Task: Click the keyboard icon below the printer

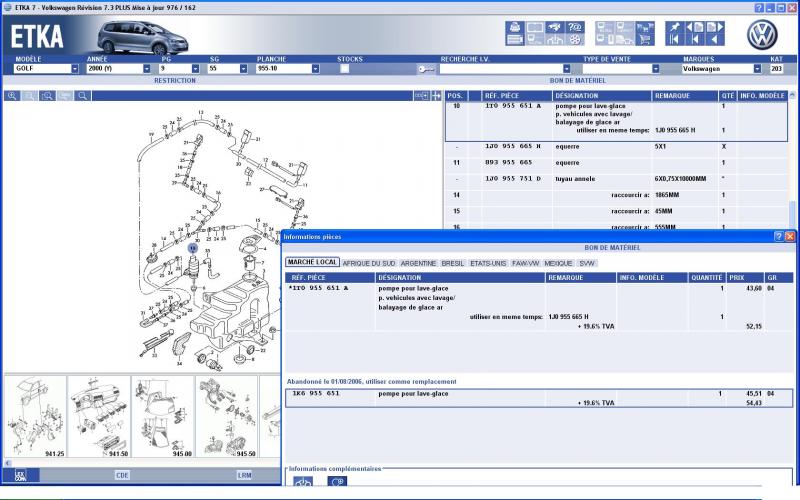Action: click(515, 40)
